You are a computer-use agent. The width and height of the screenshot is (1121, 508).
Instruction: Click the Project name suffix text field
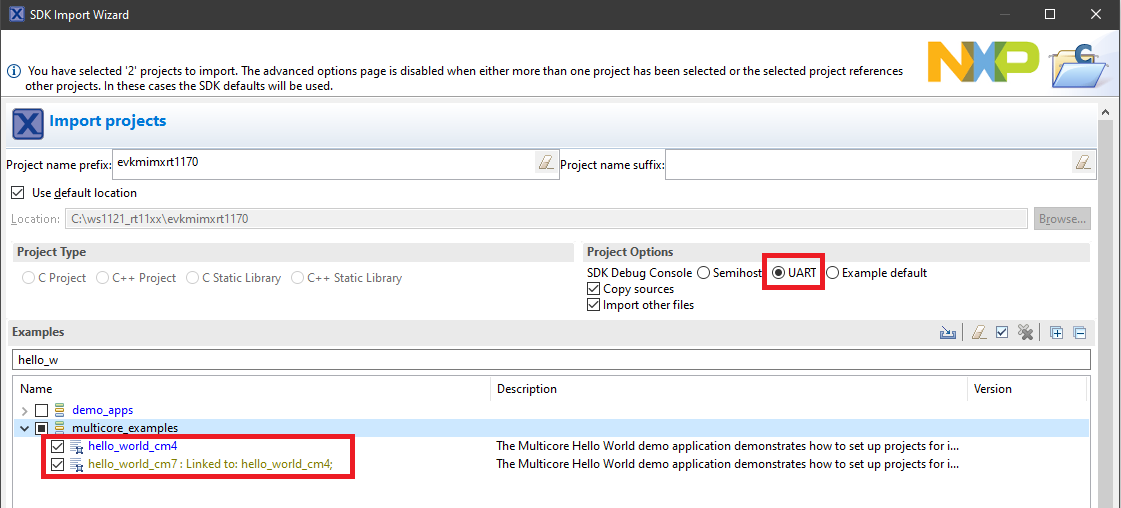(865, 163)
